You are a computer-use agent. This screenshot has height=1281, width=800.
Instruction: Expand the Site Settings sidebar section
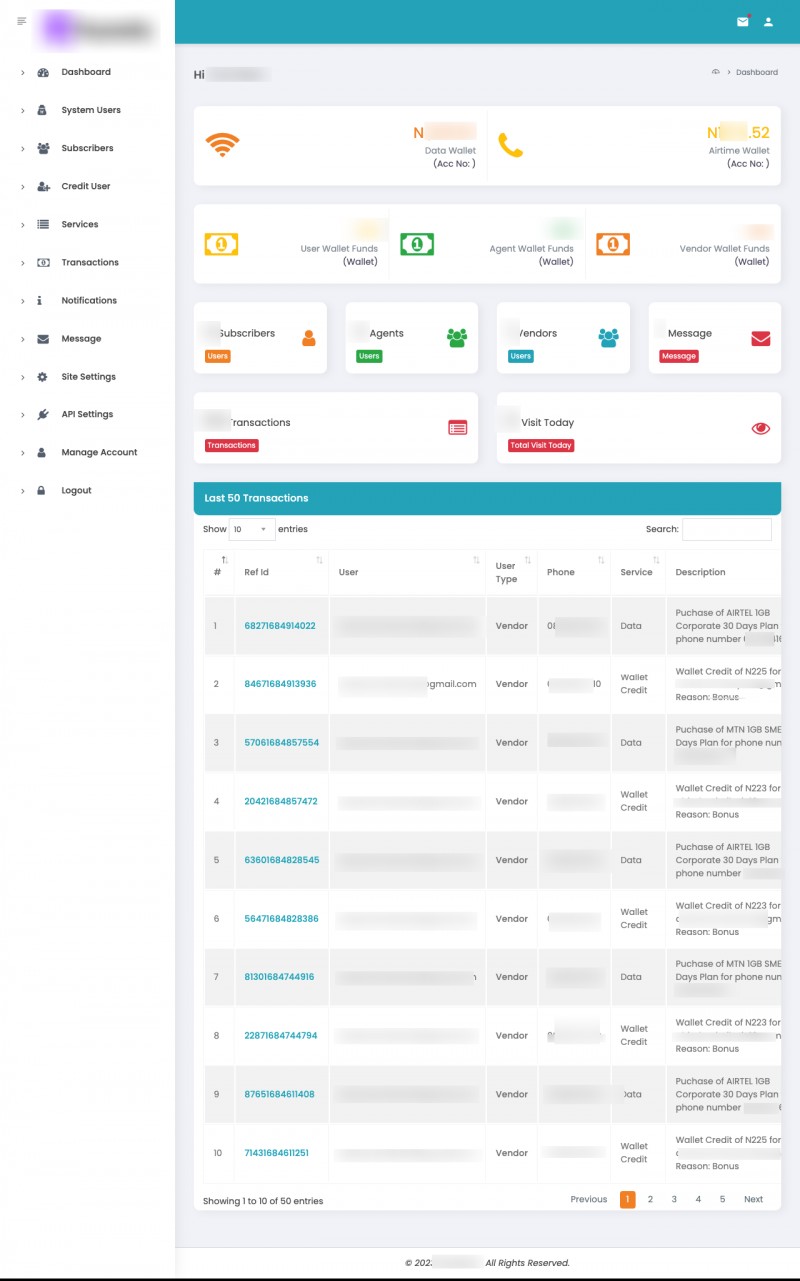pyautogui.click(x=86, y=376)
